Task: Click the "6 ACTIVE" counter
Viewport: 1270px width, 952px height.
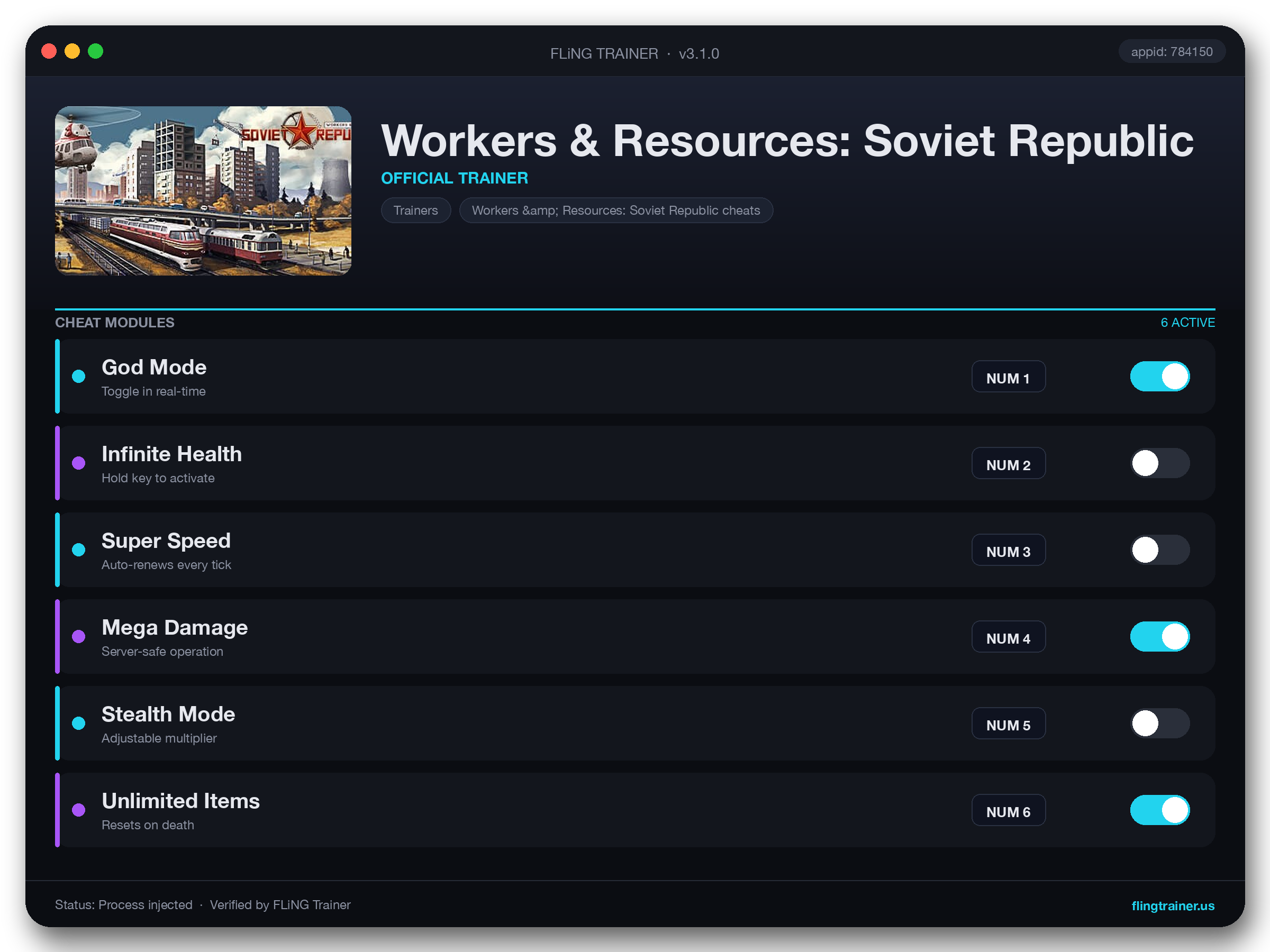Action: coord(1187,323)
